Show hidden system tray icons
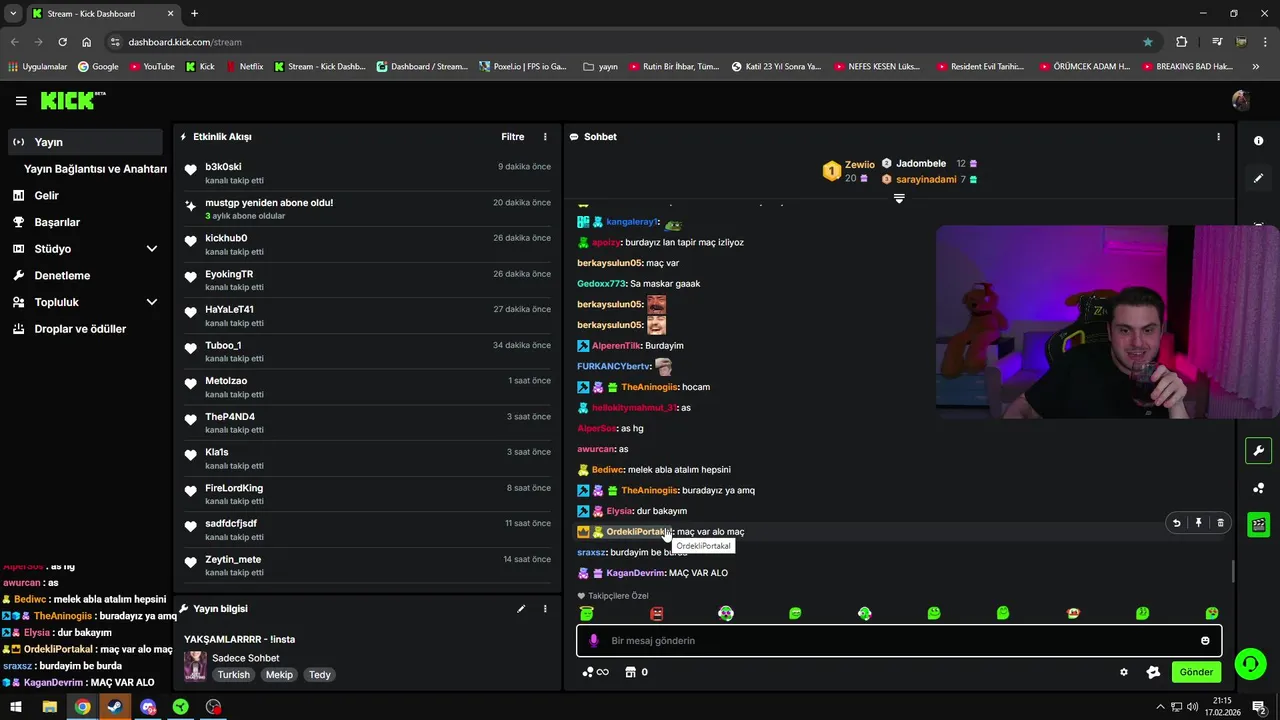Screen dimensions: 1280x720 click(x=1160, y=707)
